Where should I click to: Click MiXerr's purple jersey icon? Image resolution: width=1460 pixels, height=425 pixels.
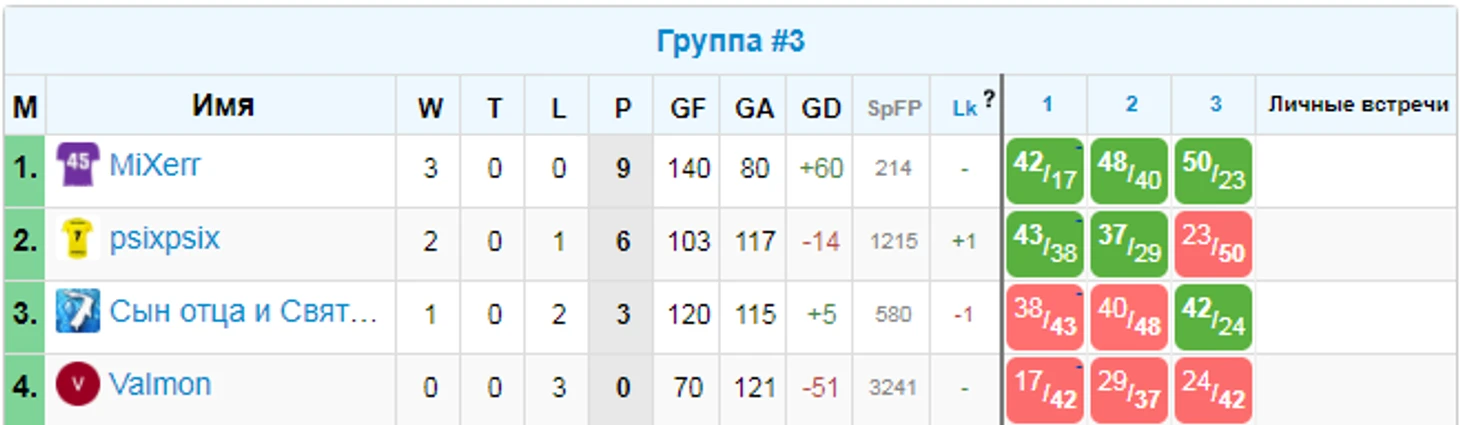tap(78, 166)
